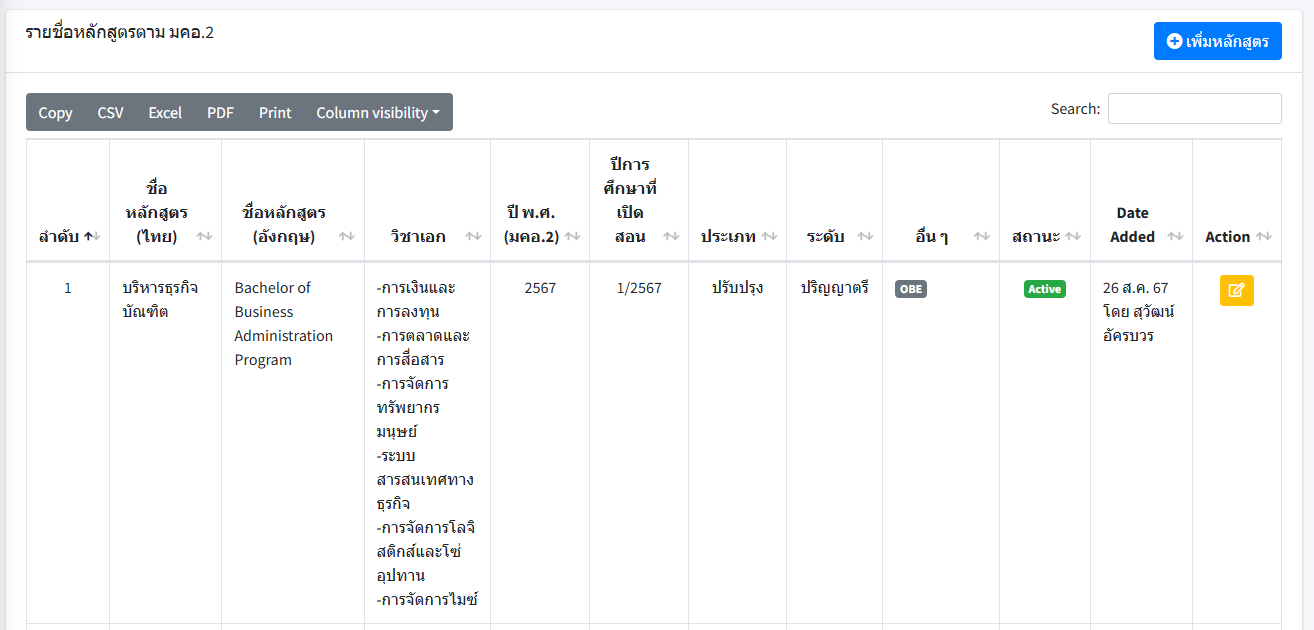Click the add curriculum button (เพิ่มหลักสูตร)
The height and width of the screenshot is (630, 1314).
[1217, 41]
